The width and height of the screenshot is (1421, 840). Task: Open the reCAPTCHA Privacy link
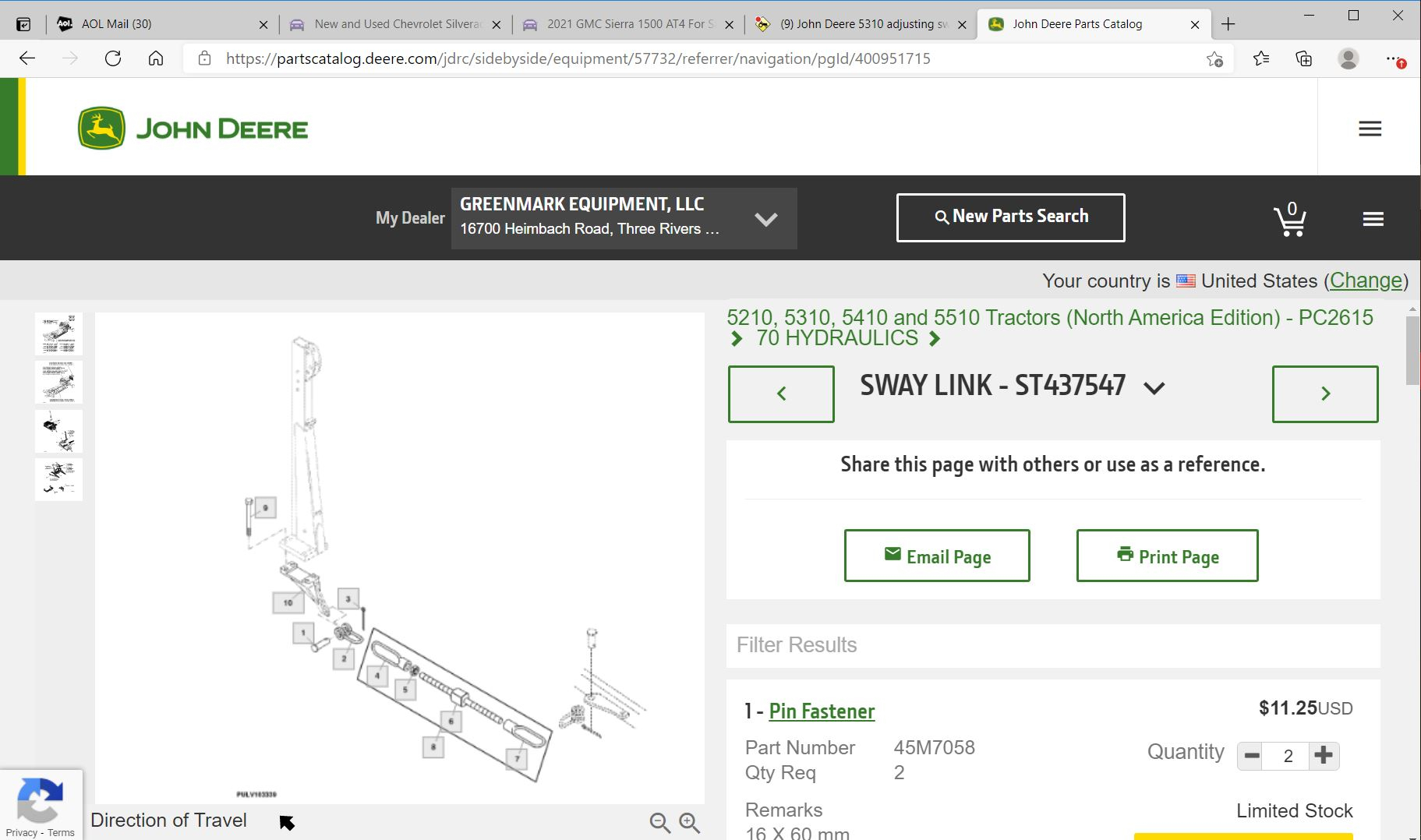coord(21,832)
